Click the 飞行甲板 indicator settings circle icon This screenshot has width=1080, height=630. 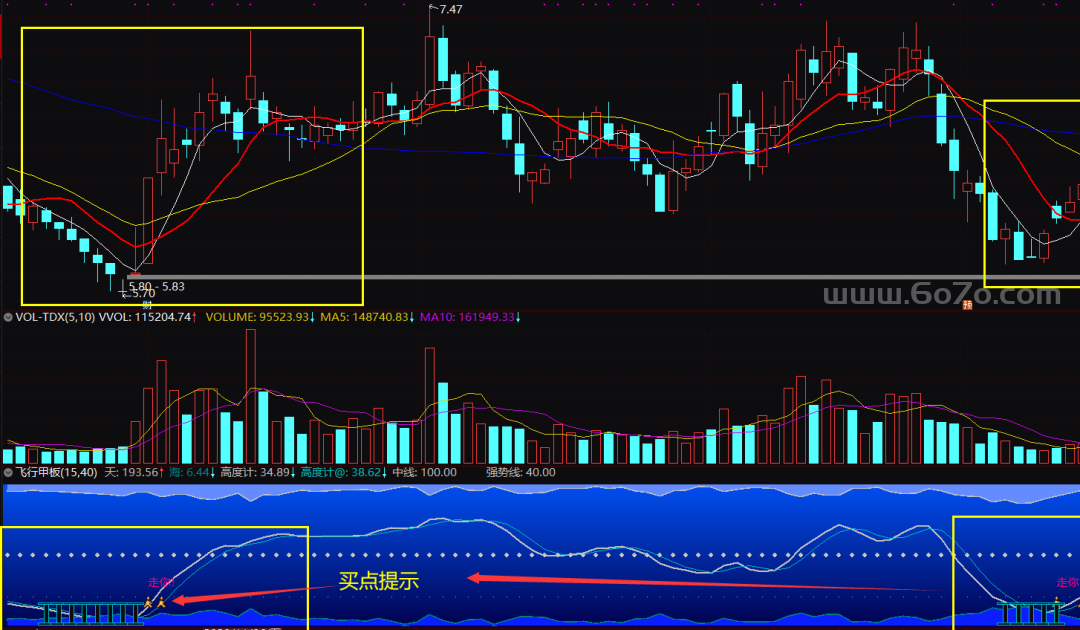8,472
